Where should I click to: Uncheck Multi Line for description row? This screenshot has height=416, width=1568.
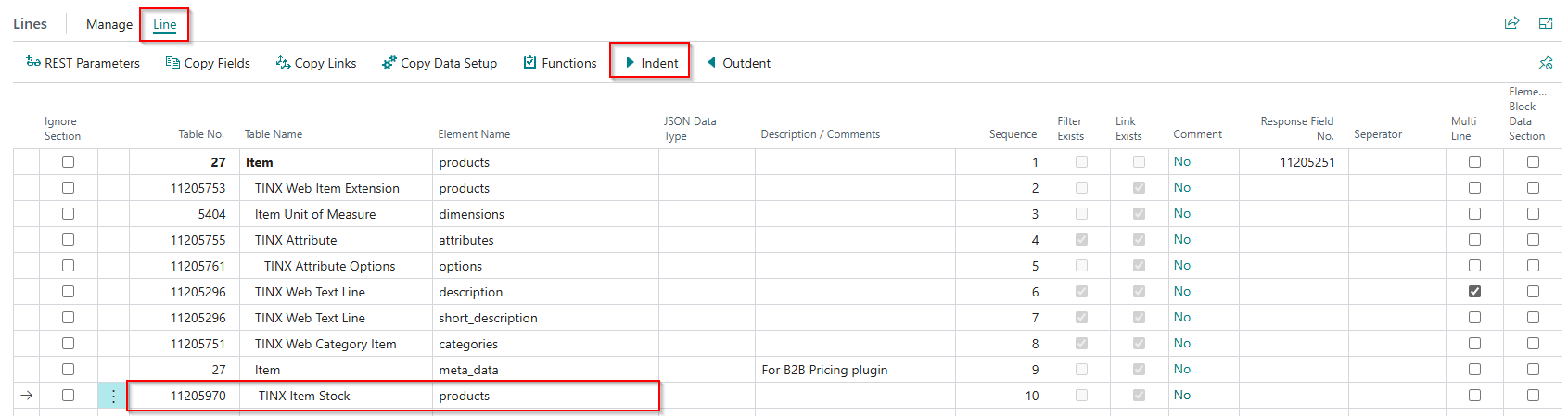pyautogui.click(x=1474, y=292)
